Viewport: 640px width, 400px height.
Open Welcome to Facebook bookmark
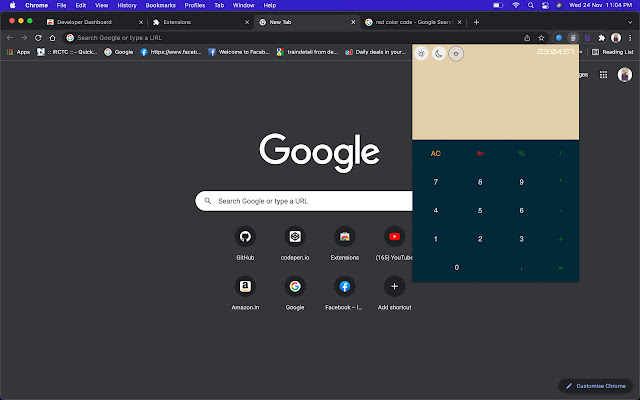[239, 52]
